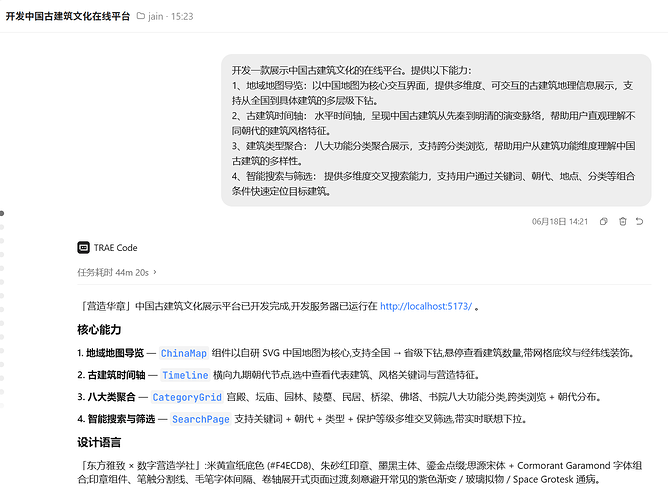
Task: Expand the 任务耗时 44m 20s details
Action: (117, 272)
